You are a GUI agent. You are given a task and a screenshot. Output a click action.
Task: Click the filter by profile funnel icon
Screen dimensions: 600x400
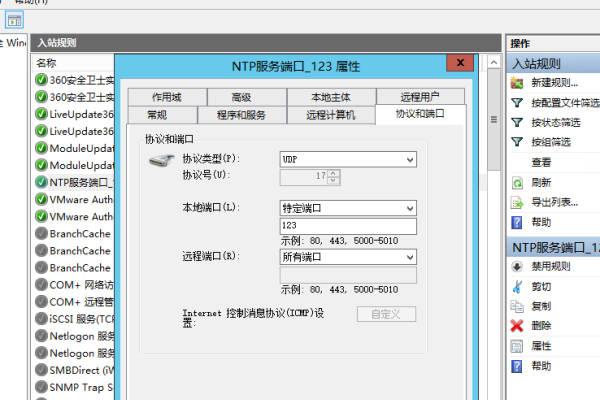point(517,103)
